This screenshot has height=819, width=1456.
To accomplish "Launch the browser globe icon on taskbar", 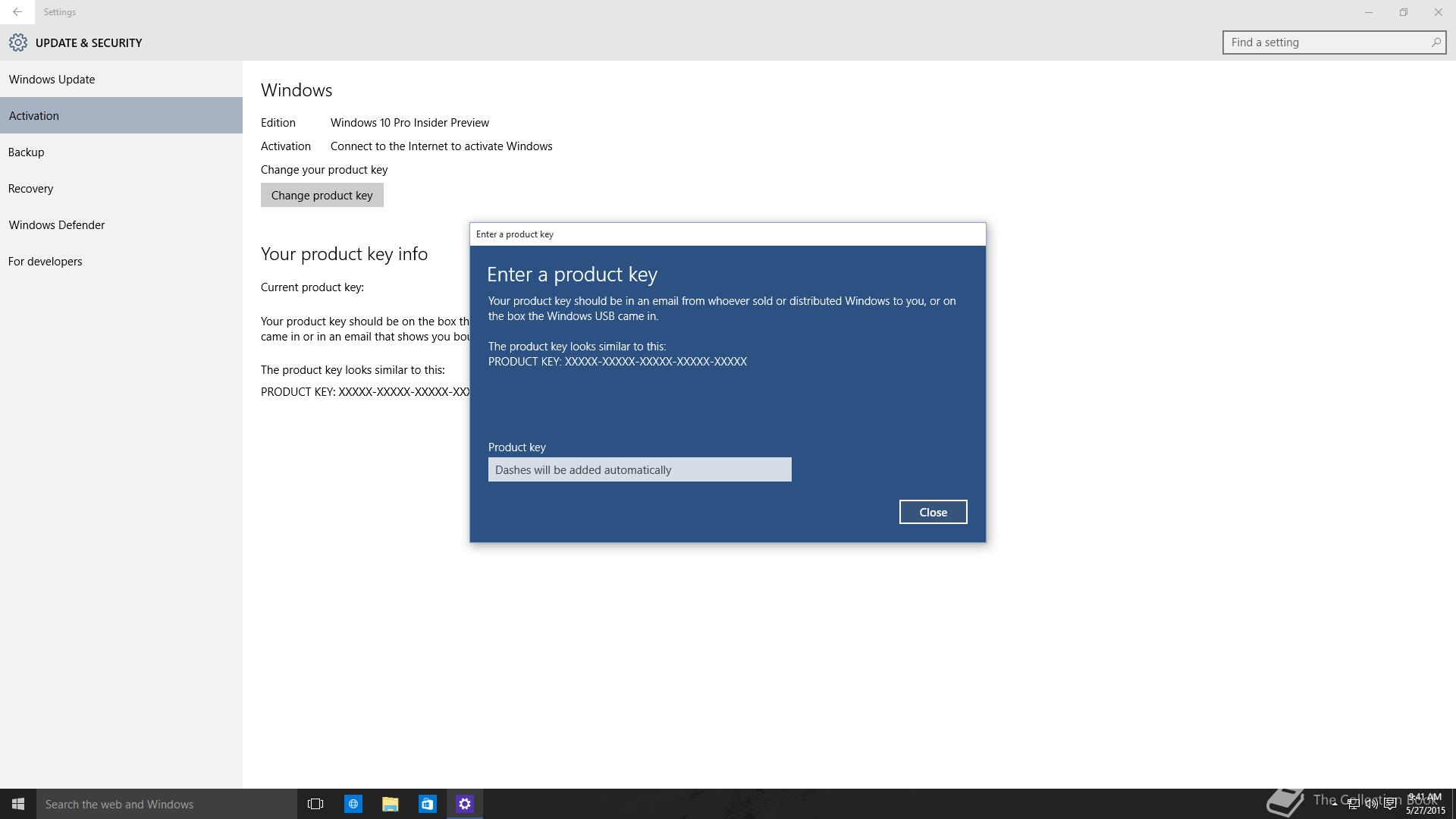I will (353, 804).
